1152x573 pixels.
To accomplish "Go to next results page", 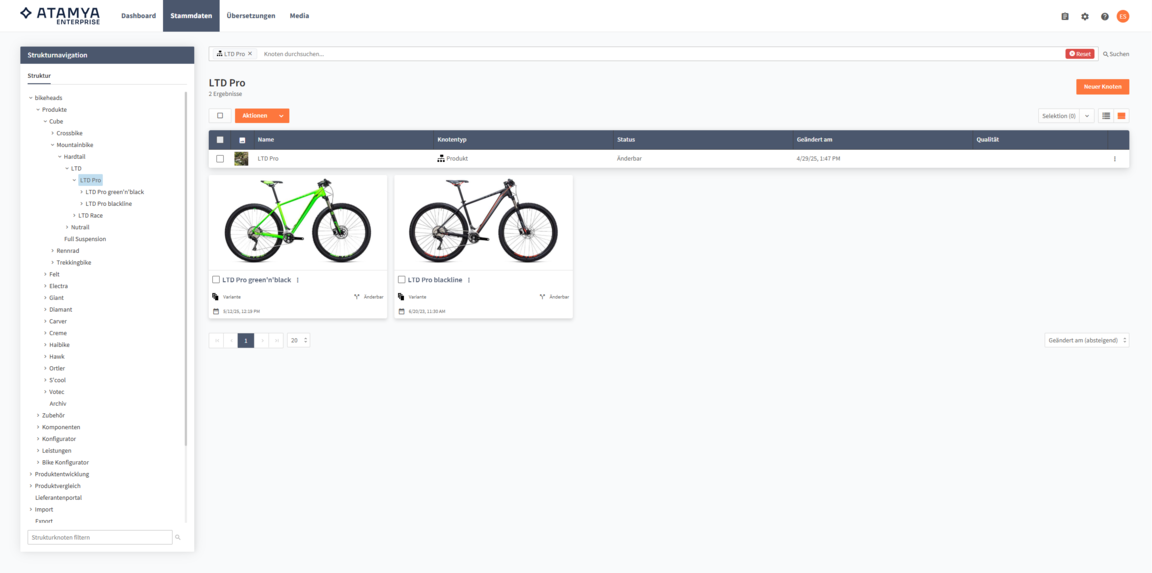I will (262, 340).
